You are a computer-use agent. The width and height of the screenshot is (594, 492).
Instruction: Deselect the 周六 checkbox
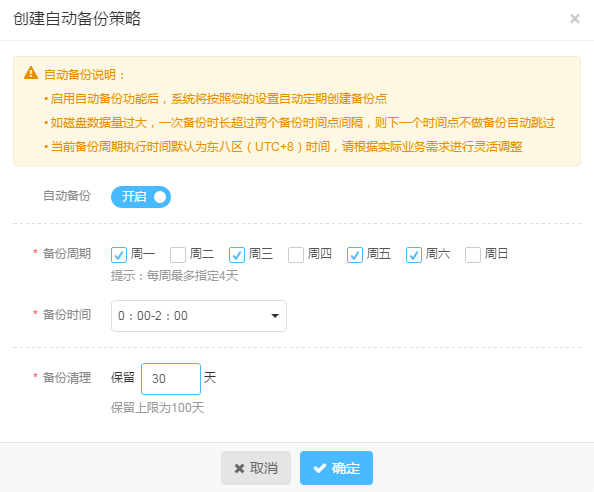pos(414,255)
